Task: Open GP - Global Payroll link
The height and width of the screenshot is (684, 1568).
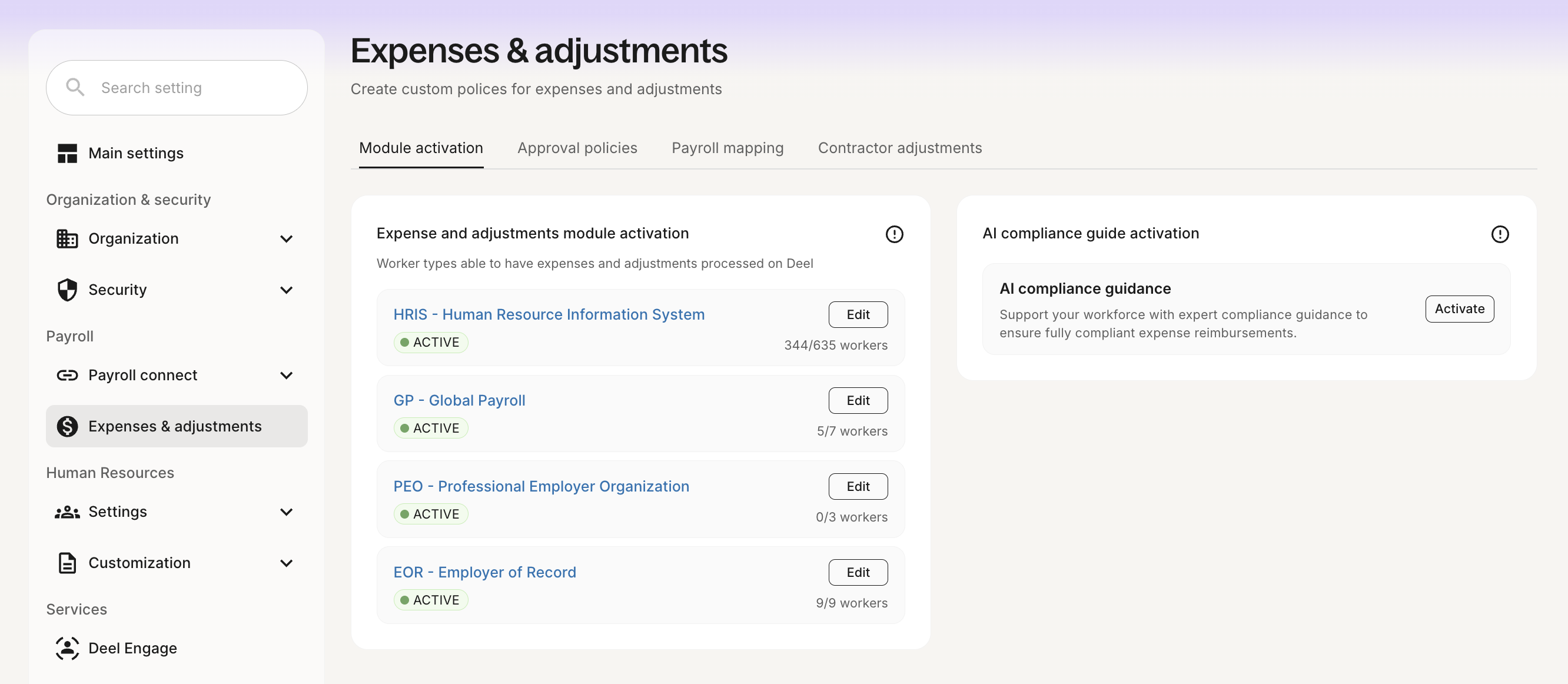Action: [459, 400]
